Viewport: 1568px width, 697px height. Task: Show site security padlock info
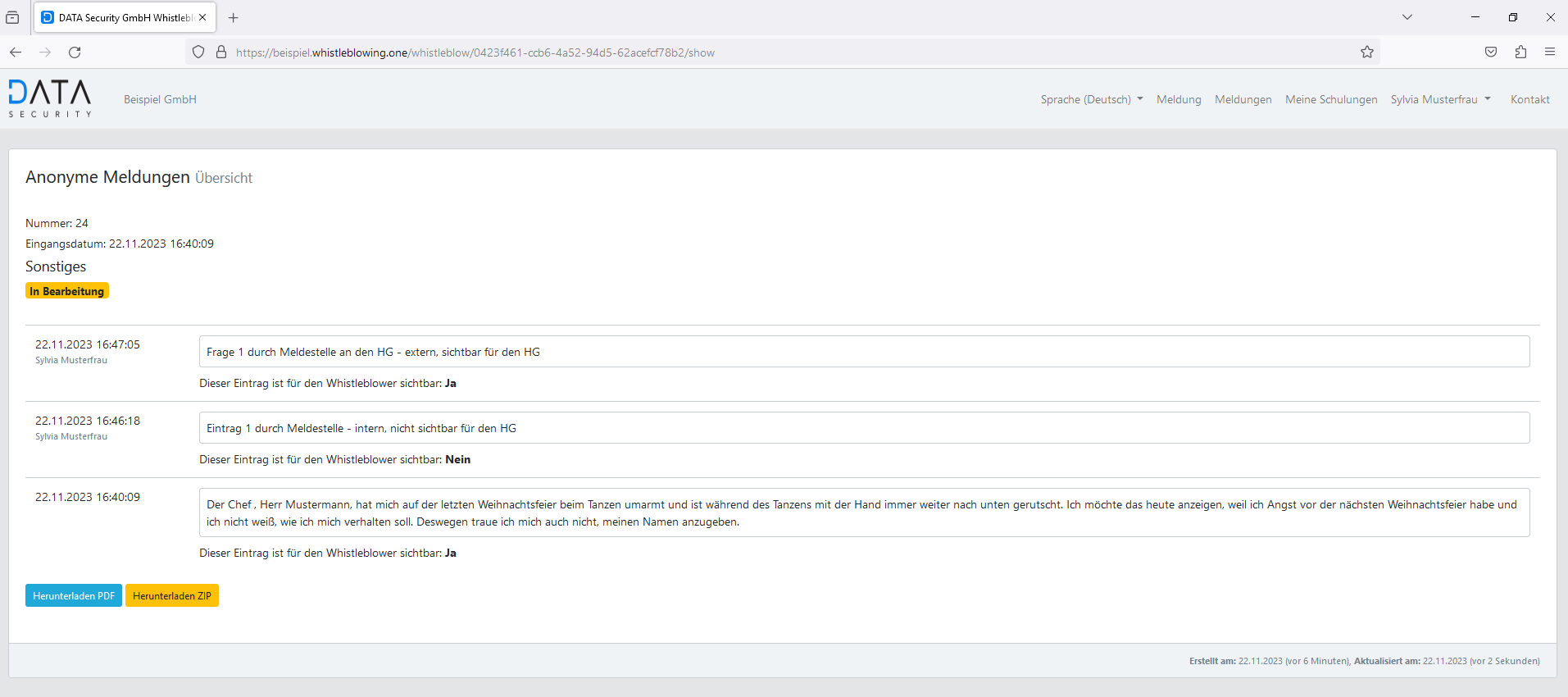point(221,52)
